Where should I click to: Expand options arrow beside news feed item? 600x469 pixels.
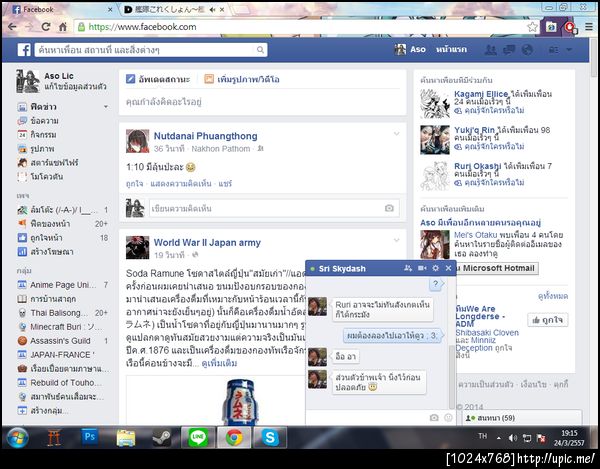coord(106,107)
